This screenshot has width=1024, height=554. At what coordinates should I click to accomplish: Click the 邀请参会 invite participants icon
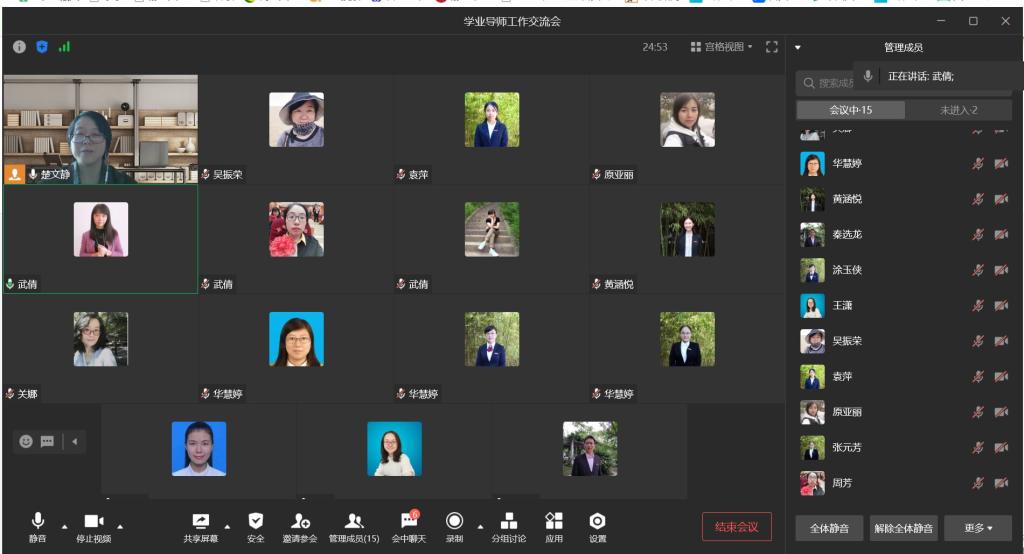point(299,522)
